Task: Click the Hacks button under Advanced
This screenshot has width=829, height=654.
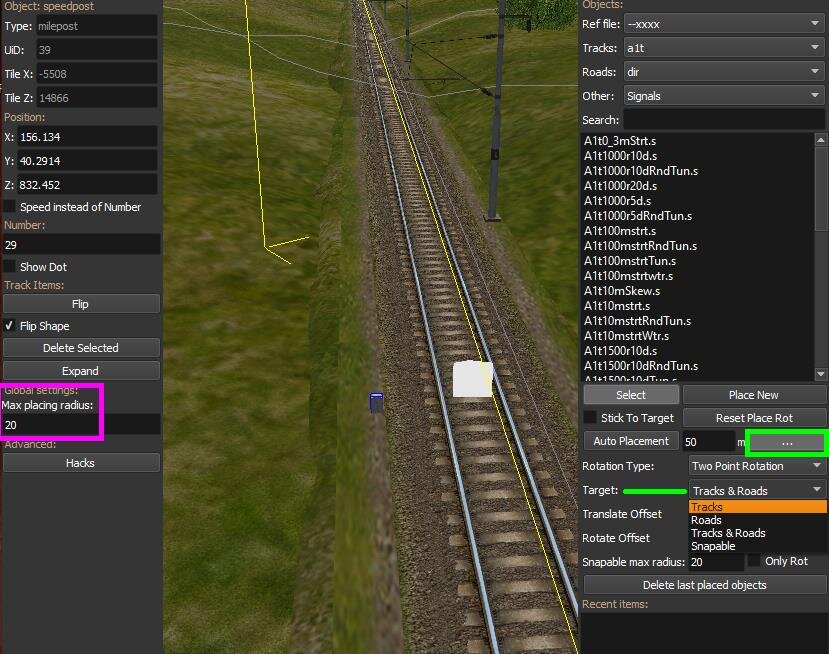Action: coord(81,463)
